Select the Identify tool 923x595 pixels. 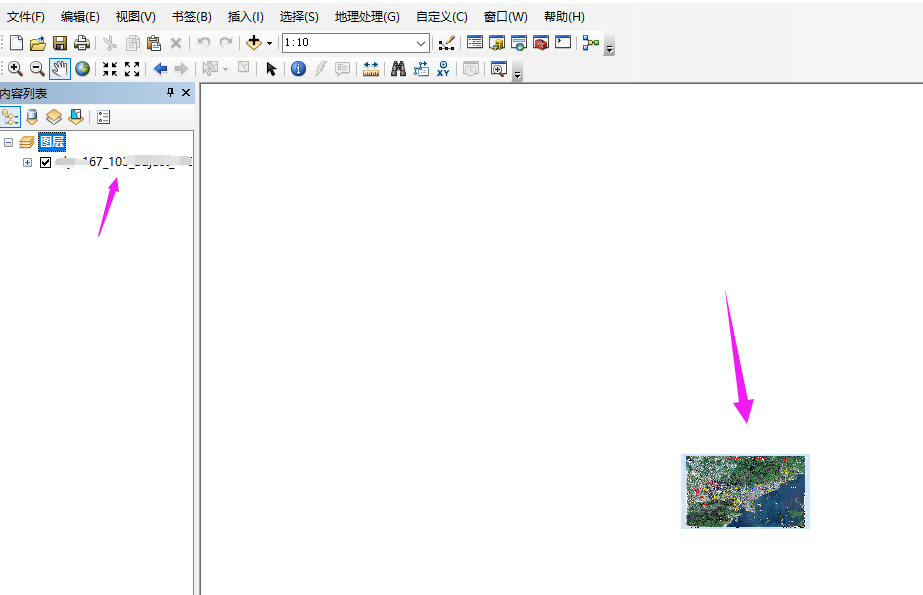(298, 68)
